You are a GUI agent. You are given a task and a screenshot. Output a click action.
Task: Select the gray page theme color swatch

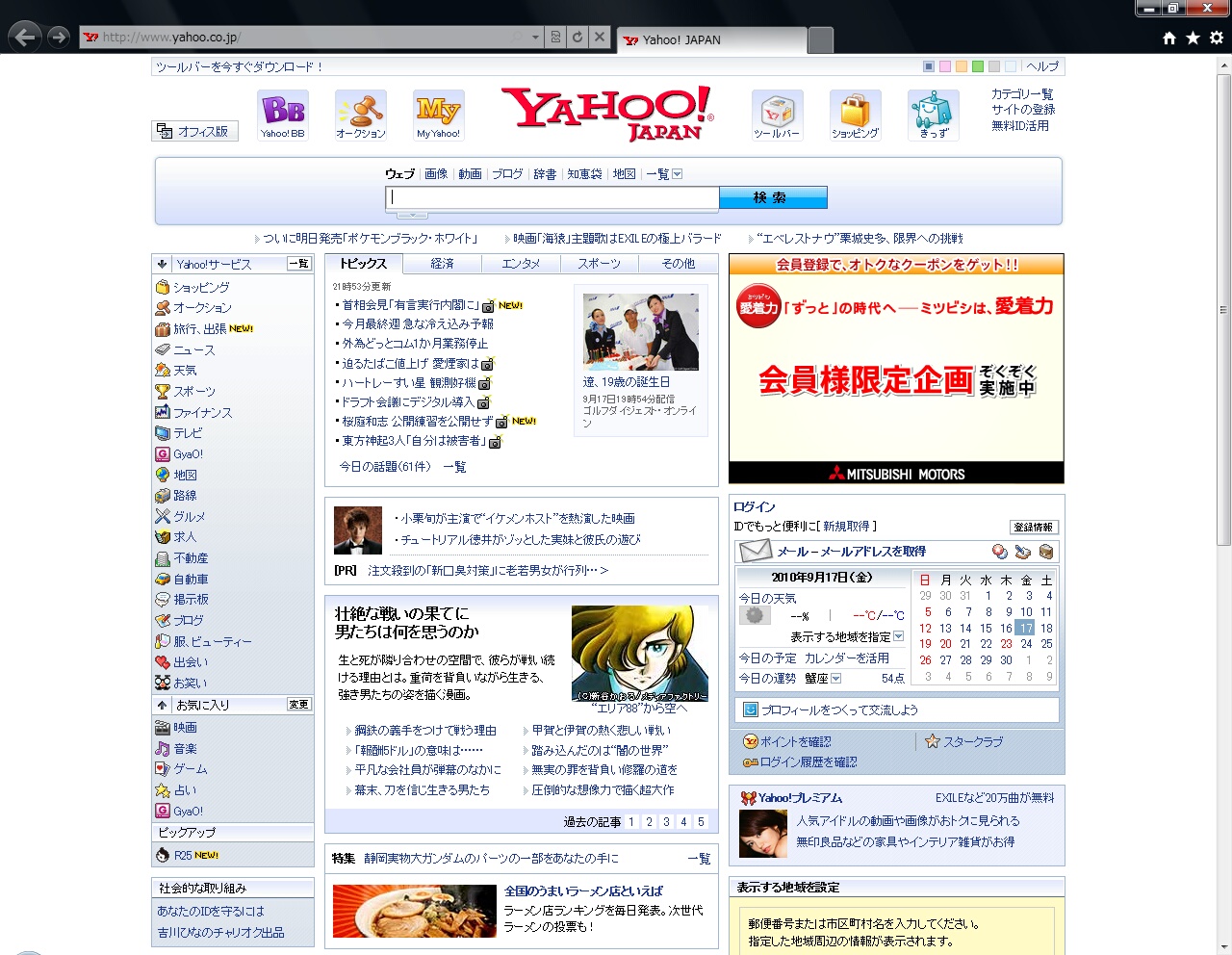pos(994,66)
